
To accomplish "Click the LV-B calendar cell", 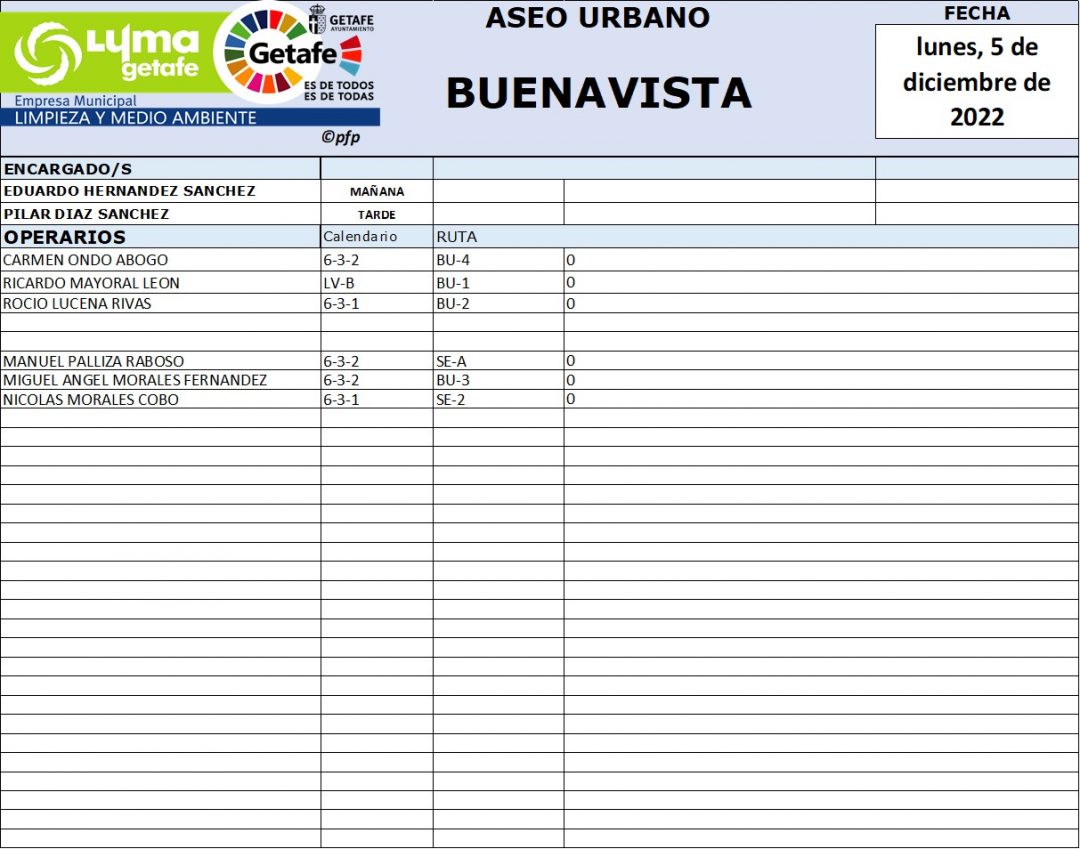I will coord(339,283).
